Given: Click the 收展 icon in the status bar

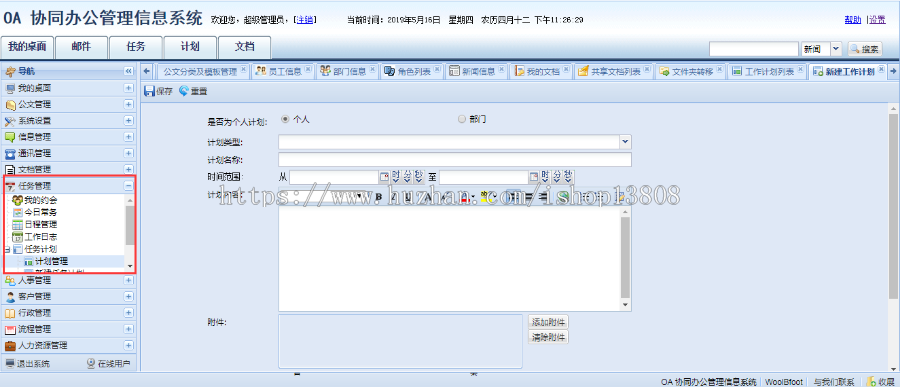Looking at the screenshot, I should point(871,382).
